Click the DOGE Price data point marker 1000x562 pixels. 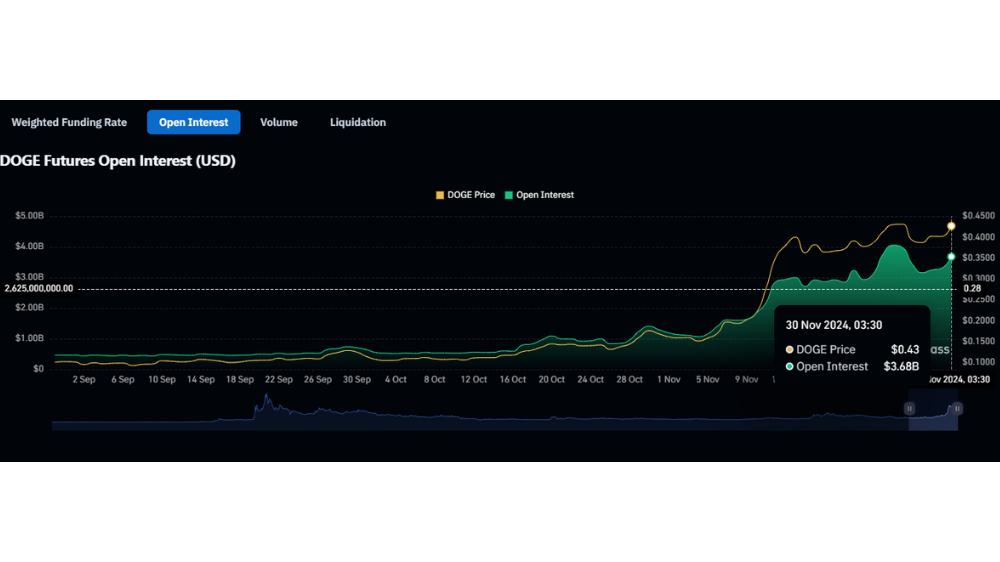(951, 226)
